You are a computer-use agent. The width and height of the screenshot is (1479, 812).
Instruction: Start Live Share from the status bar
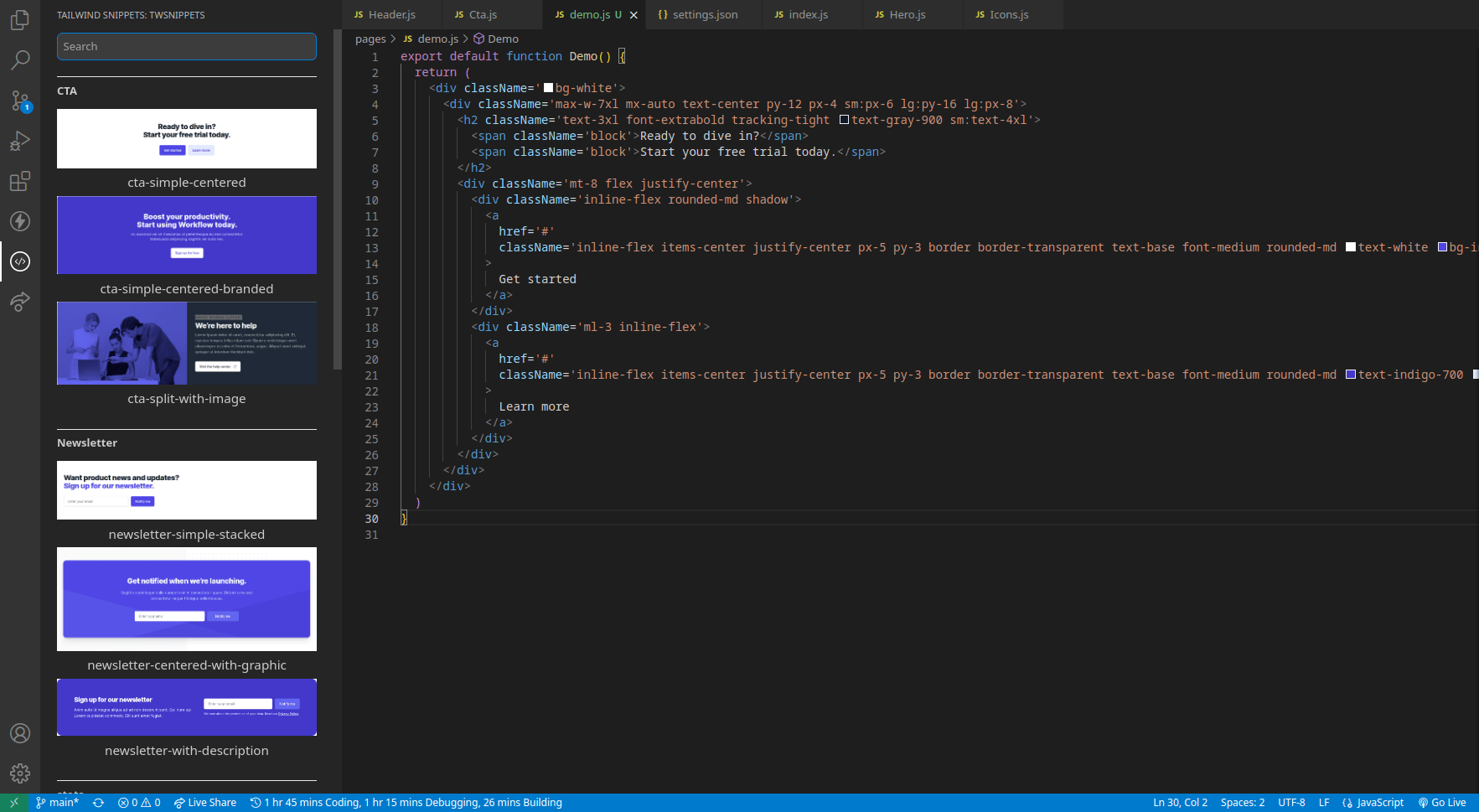205,803
